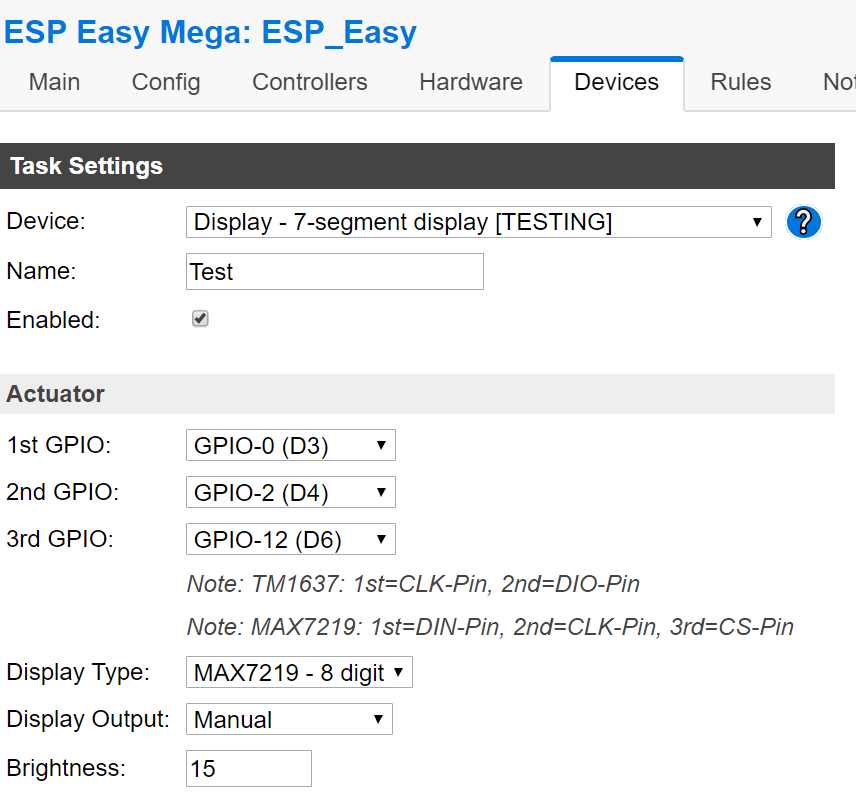Expand the Display Output dropdown
Viewport: 856px width, 797px height.
point(289,719)
